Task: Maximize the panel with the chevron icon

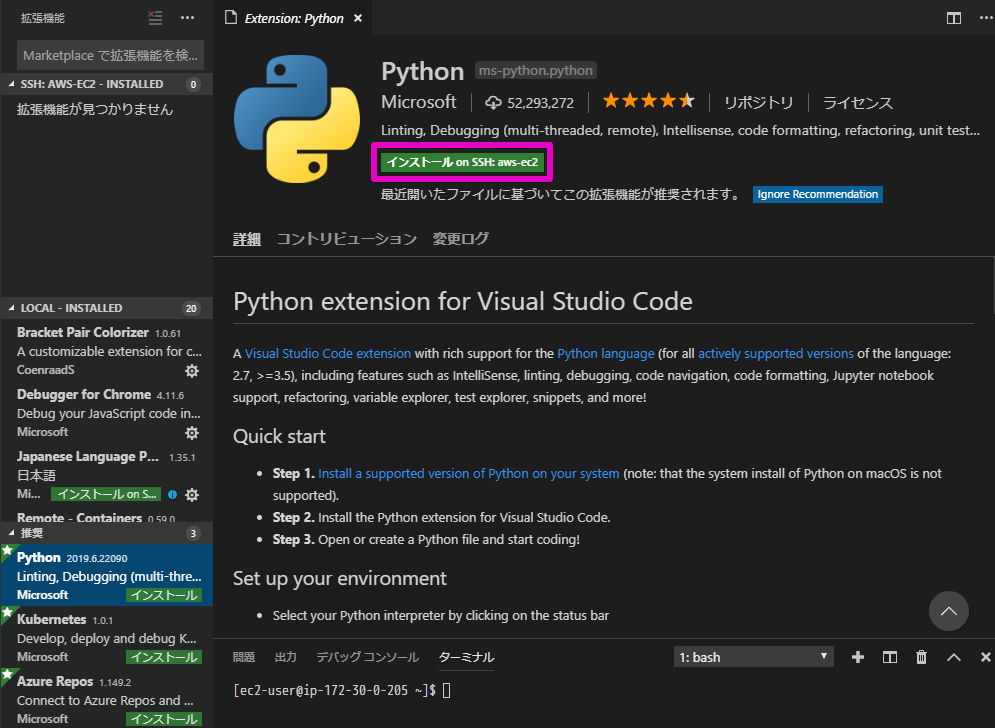Action: pyautogui.click(x=952, y=657)
